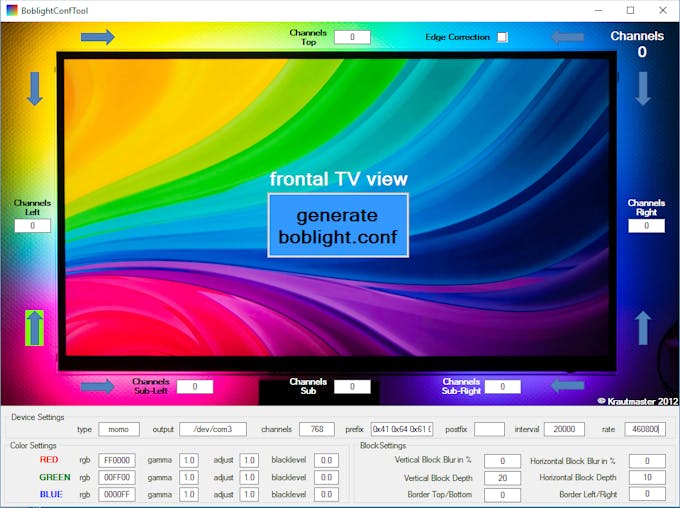Click the rate field showing 460800
This screenshot has width=680, height=508.
pos(645,429)
